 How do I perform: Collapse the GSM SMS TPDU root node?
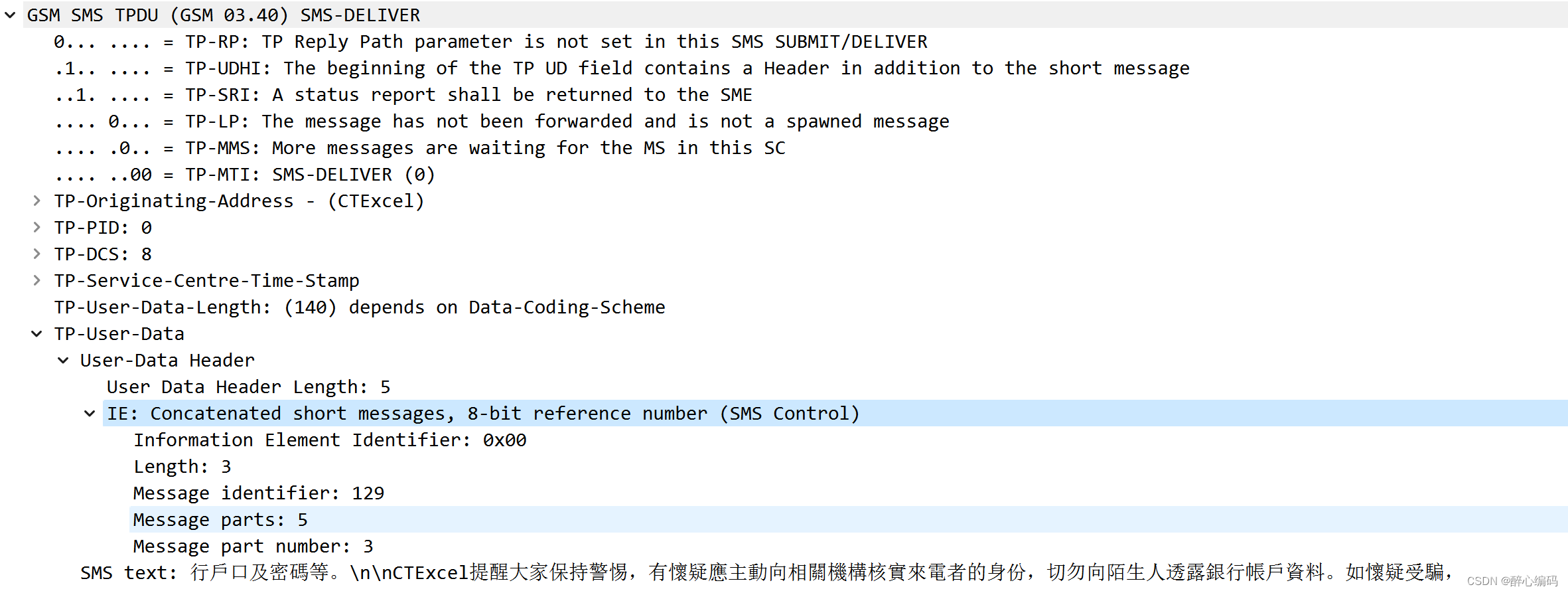[10, 15]
